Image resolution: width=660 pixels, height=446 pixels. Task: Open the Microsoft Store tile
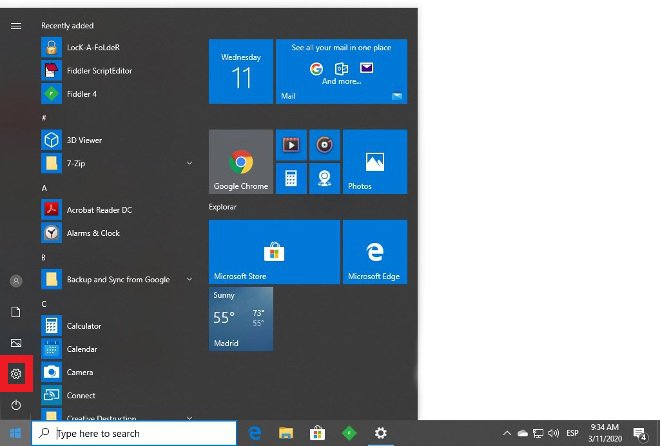(x=274, y=252)
